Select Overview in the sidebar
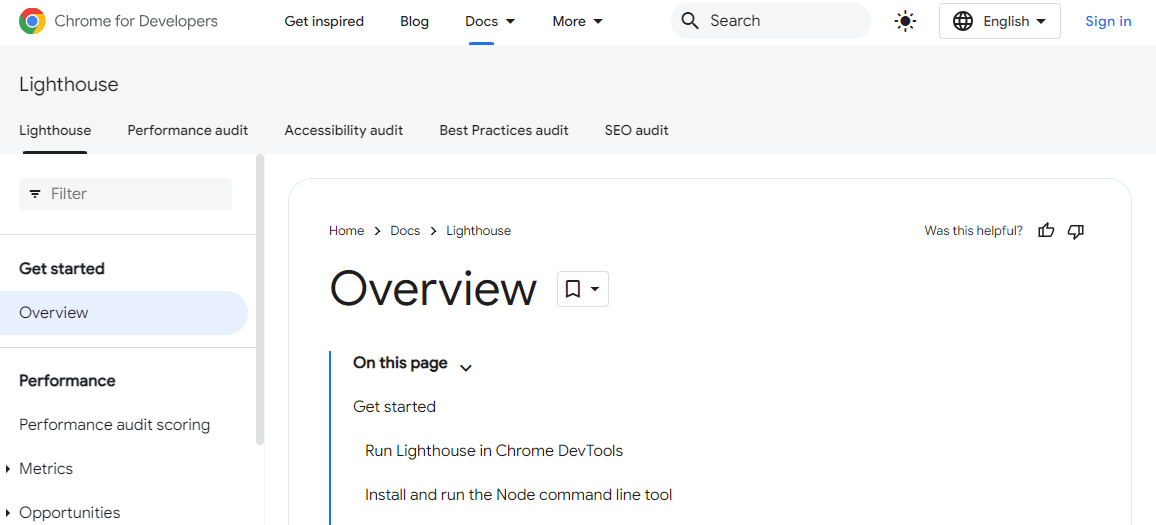 [124, 313]
